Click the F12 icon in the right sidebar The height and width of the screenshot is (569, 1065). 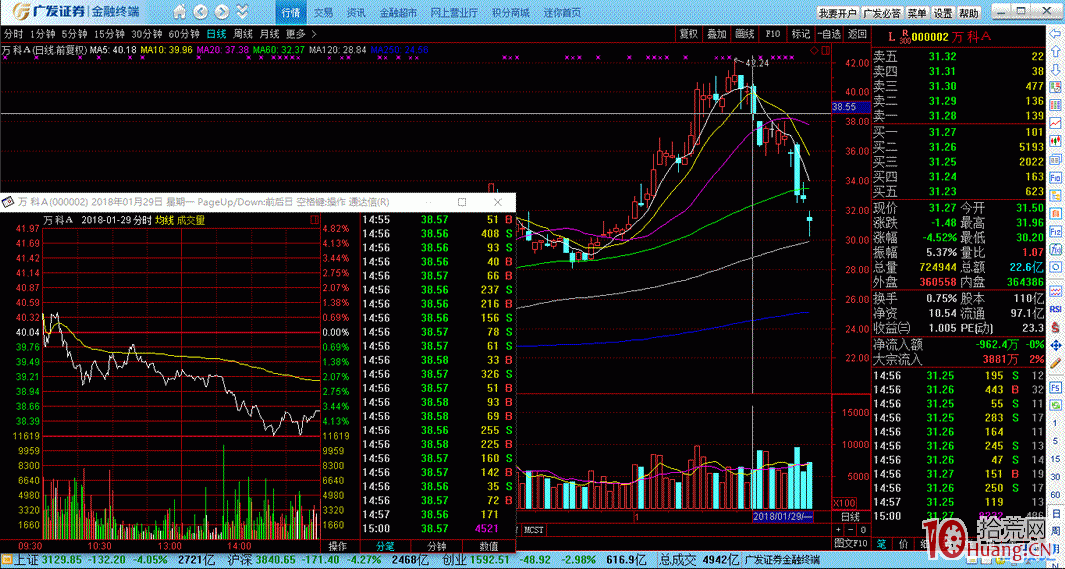click(1055, 231)
